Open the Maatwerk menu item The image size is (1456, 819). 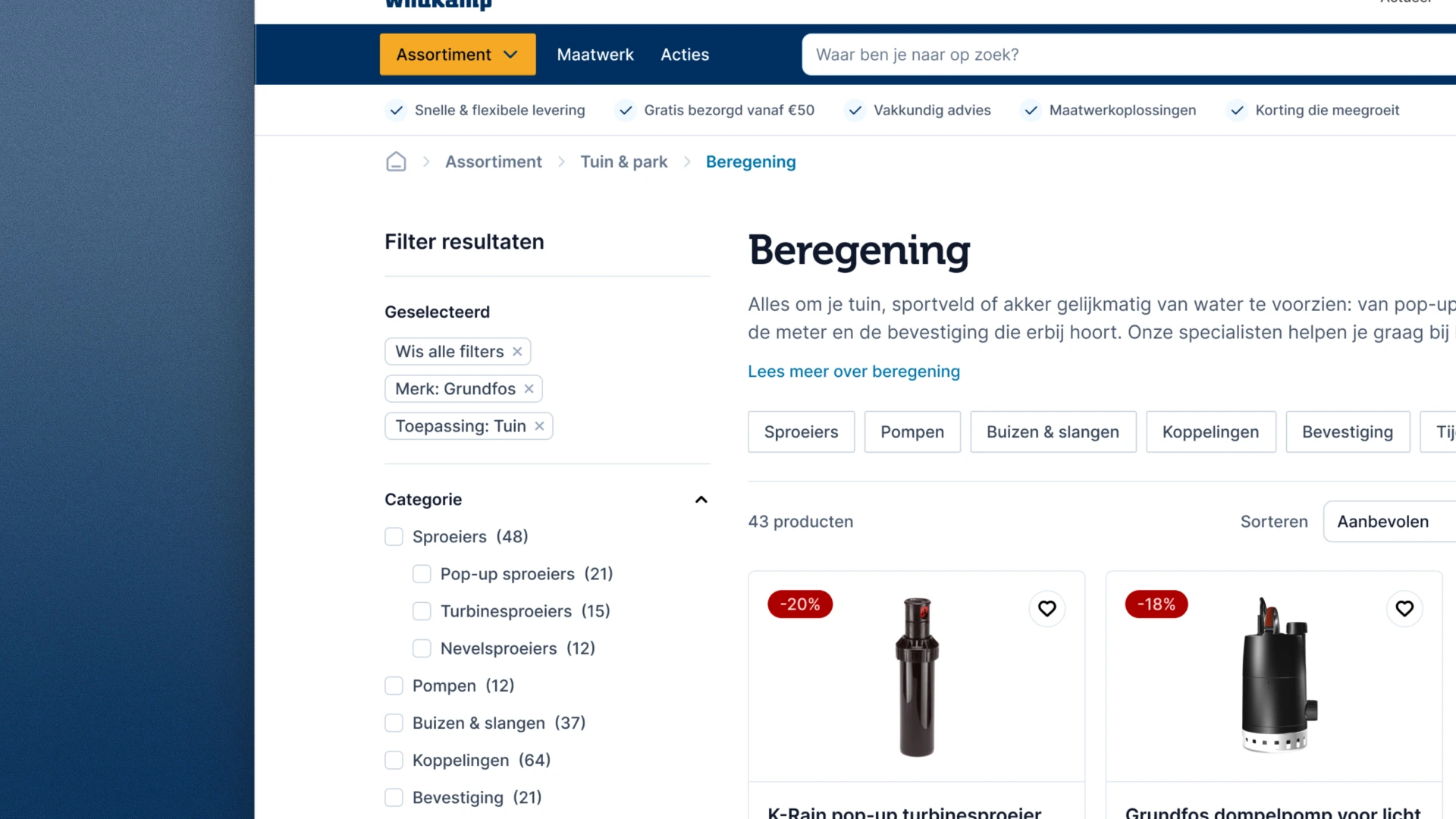click(595, 55)
